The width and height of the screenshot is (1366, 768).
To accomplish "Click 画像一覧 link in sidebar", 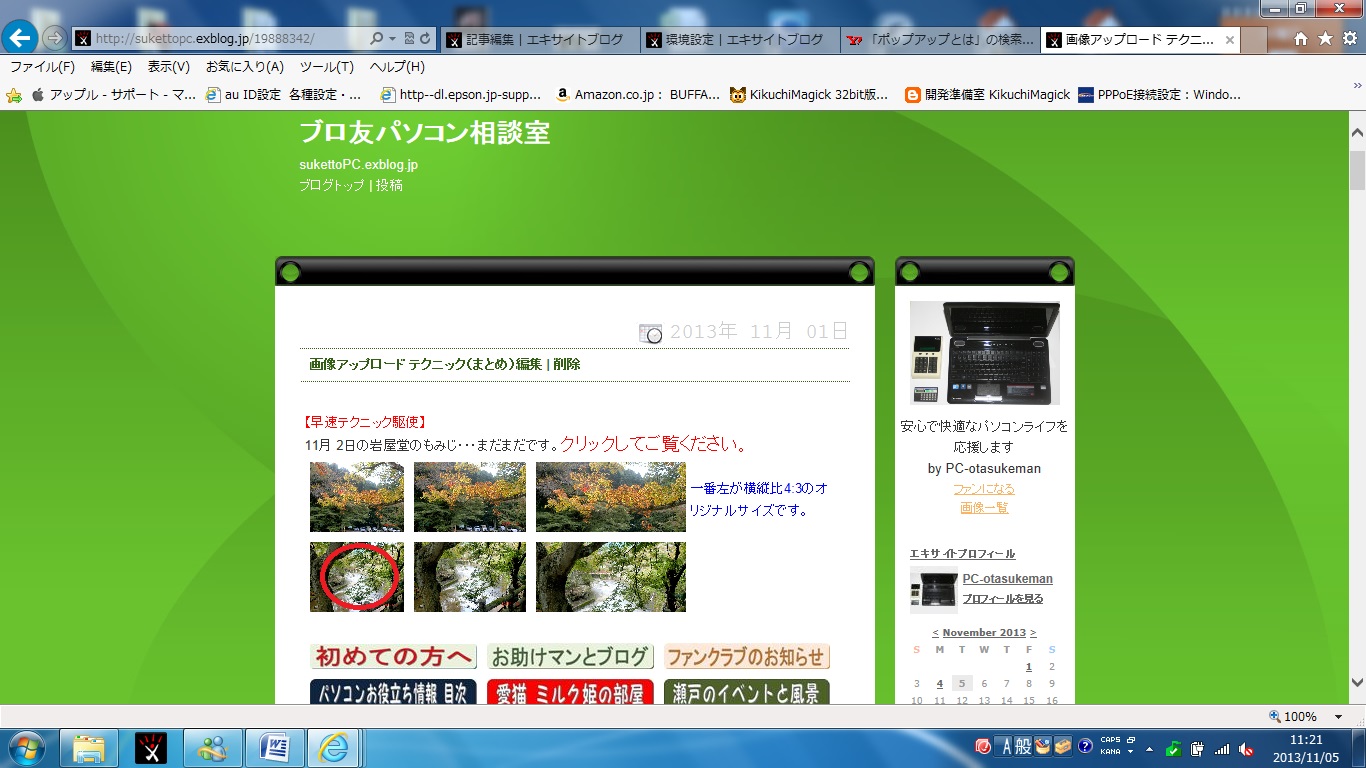I will tap(984, 508).
